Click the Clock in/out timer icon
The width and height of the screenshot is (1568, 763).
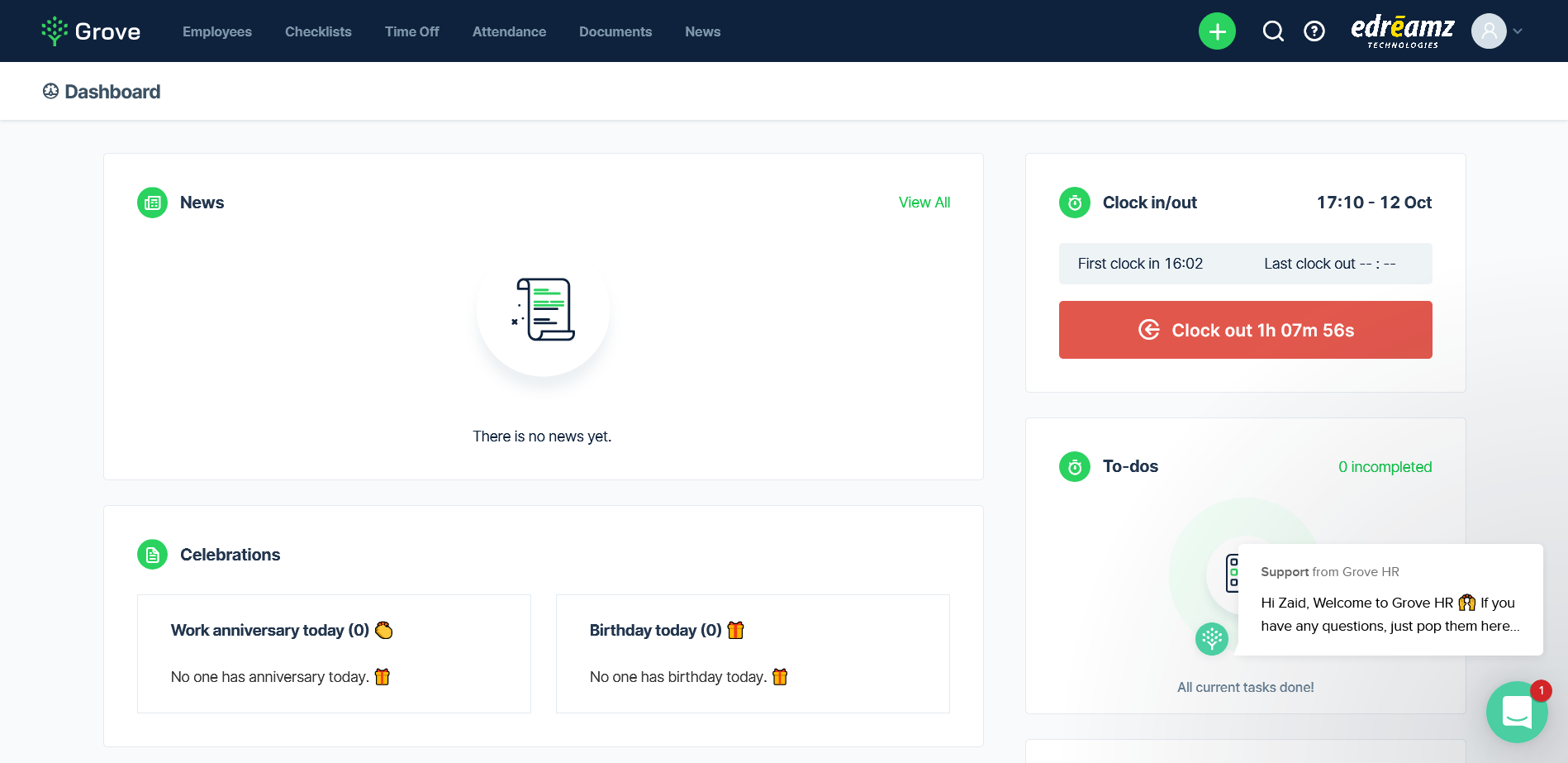pos(1074,203)
